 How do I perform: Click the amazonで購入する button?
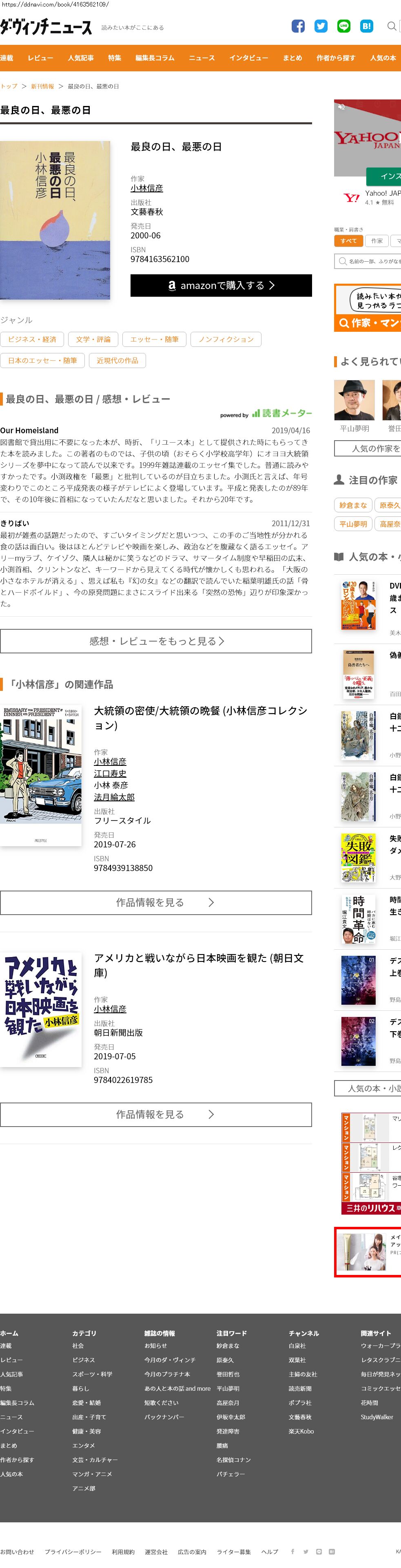221,285
